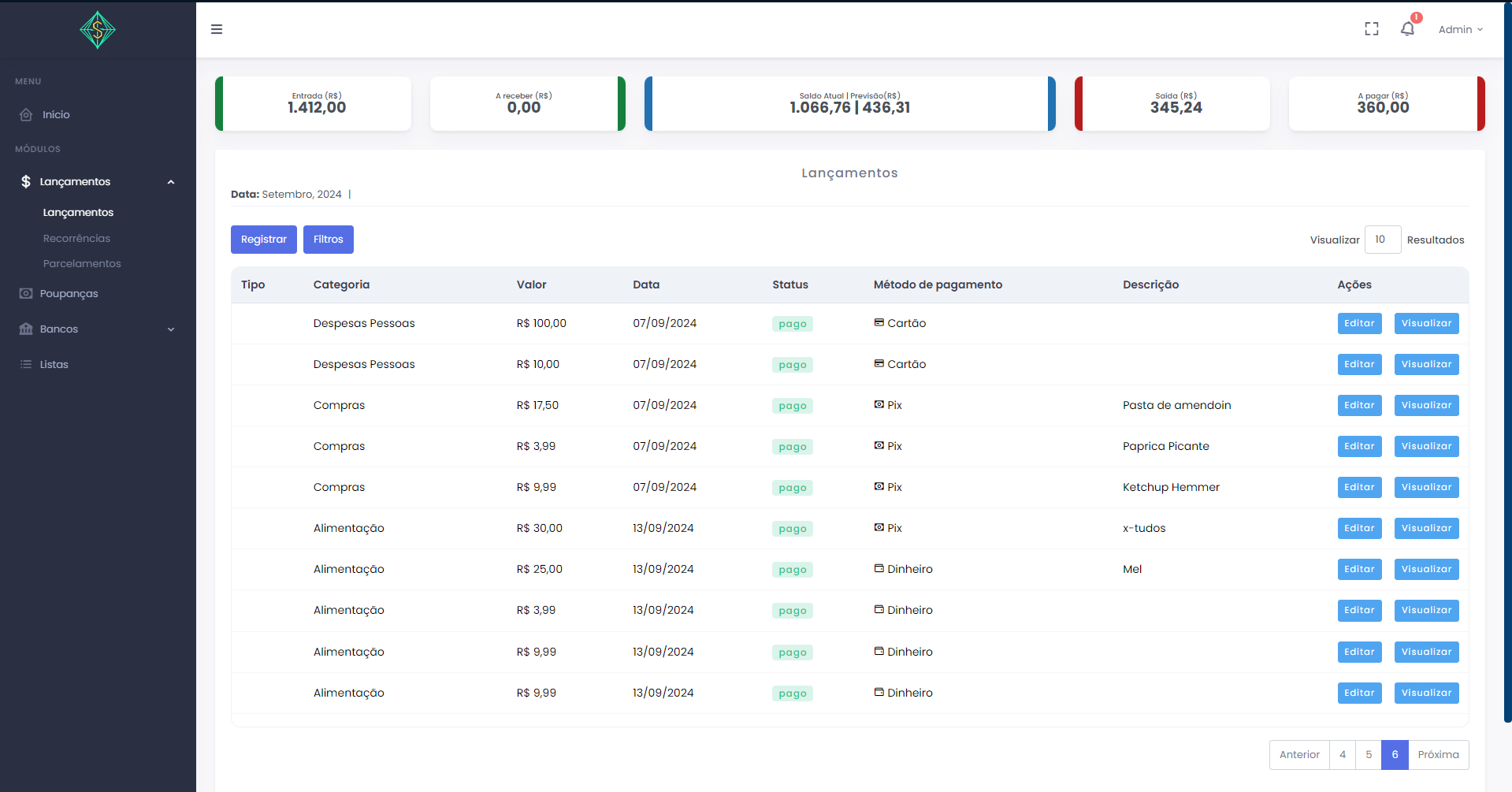Open the notifications bell
Viewport: 1512px width, 792px height.
point(1407,29)
